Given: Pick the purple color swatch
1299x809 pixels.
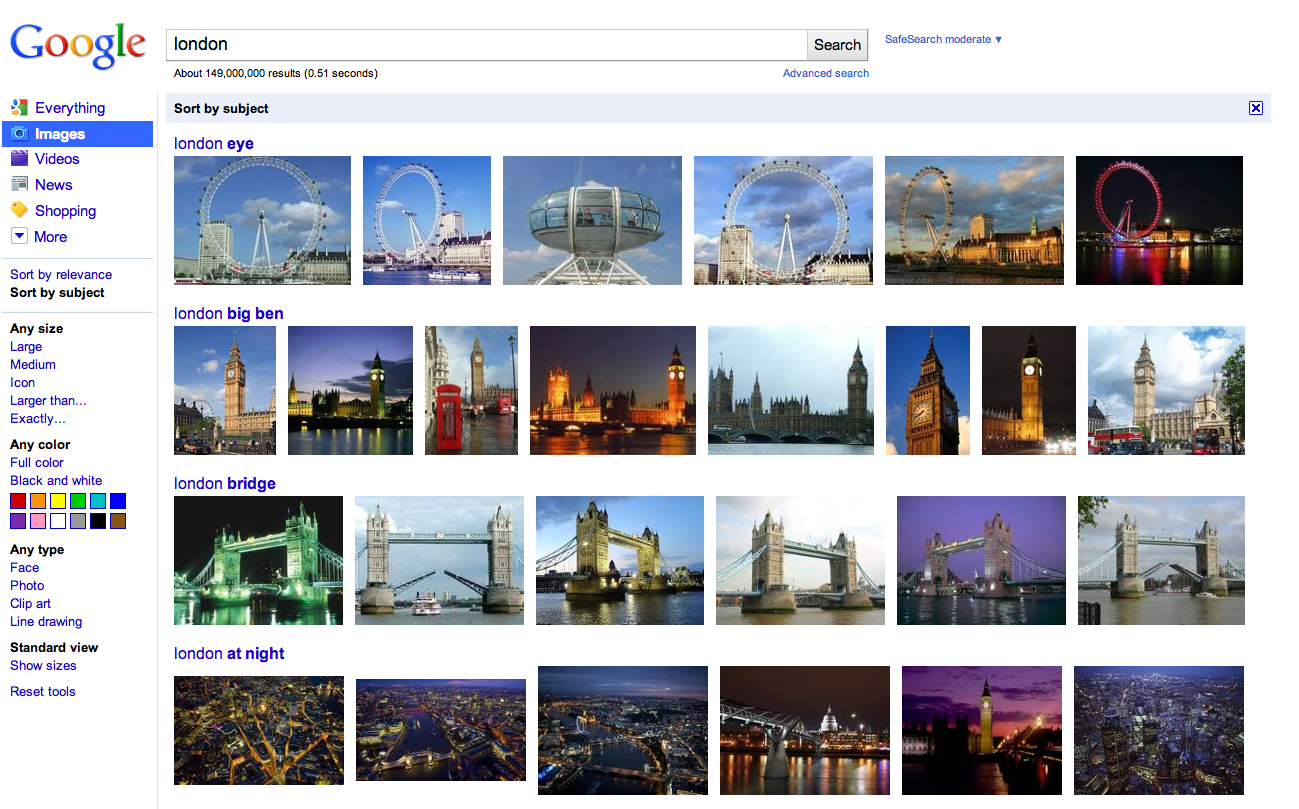Looking at the screenshot, I should [18, 521].
